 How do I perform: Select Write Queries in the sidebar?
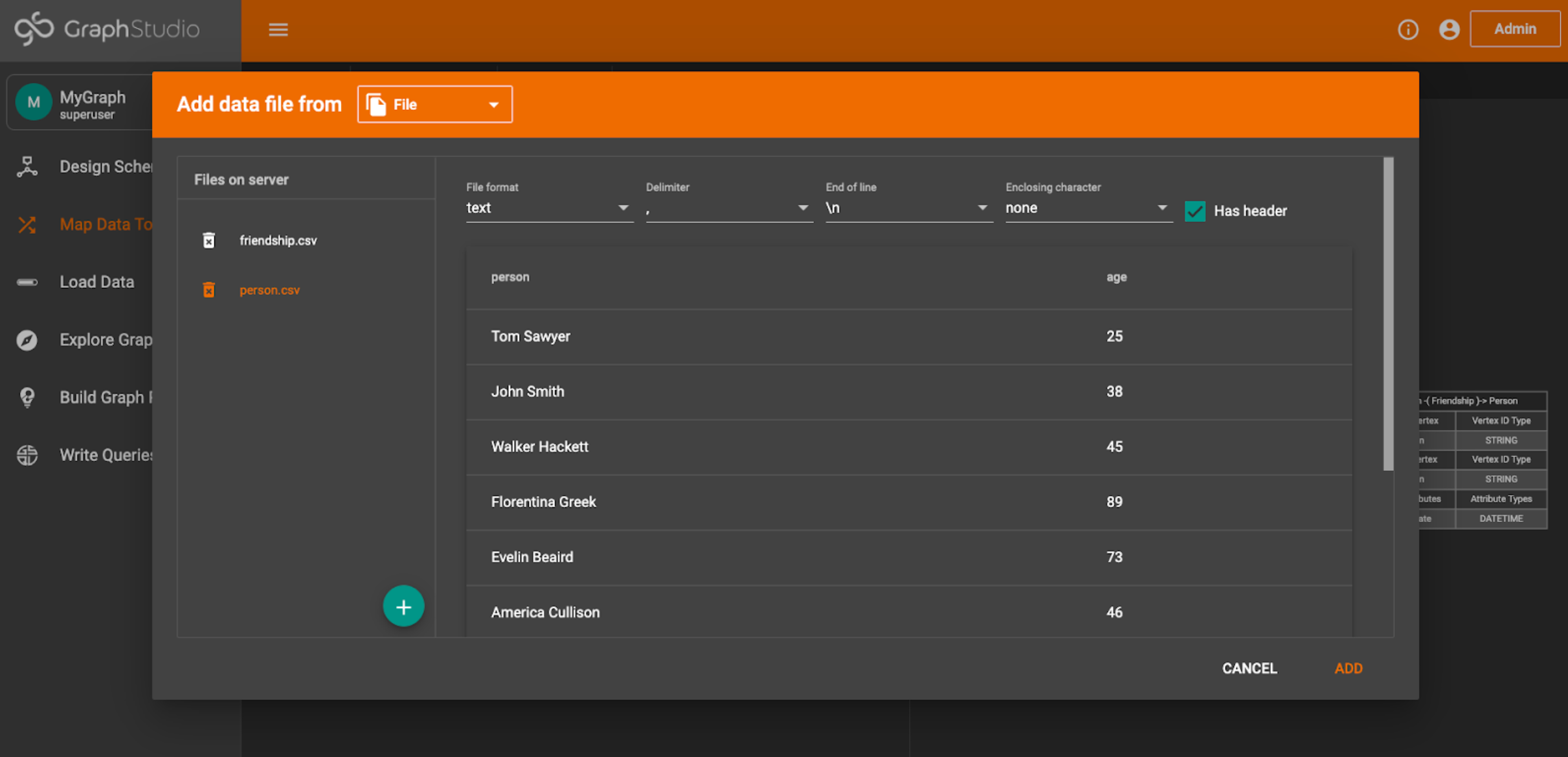click(106, 455)
